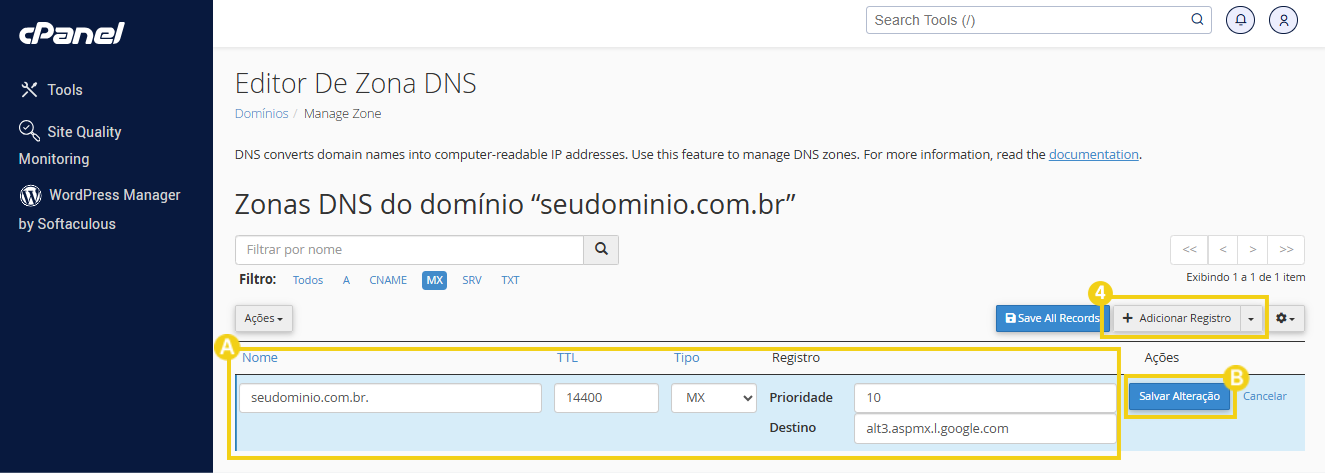Filter records by SRV type
The height and width of the screenshot is (473, 1325).
471,280
